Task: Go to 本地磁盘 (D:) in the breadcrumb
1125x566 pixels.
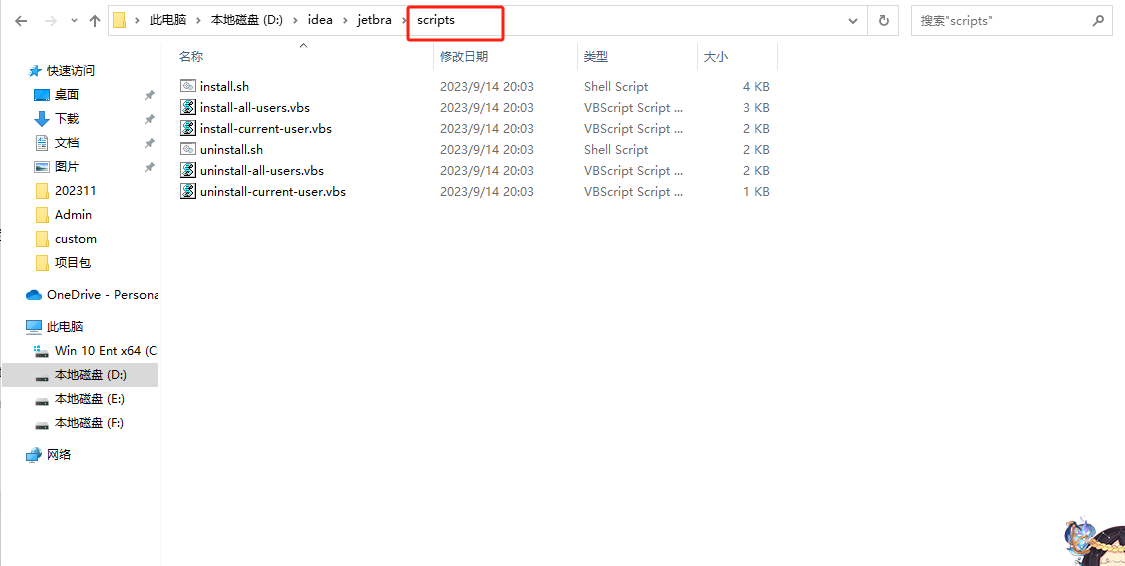Action: click(x=247, y=21)
